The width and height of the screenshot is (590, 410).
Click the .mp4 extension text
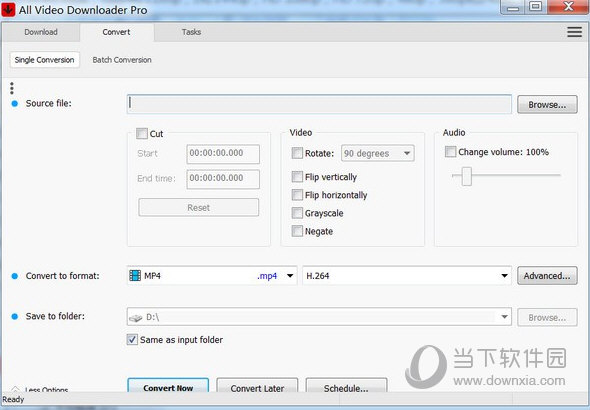coord(267,276)
